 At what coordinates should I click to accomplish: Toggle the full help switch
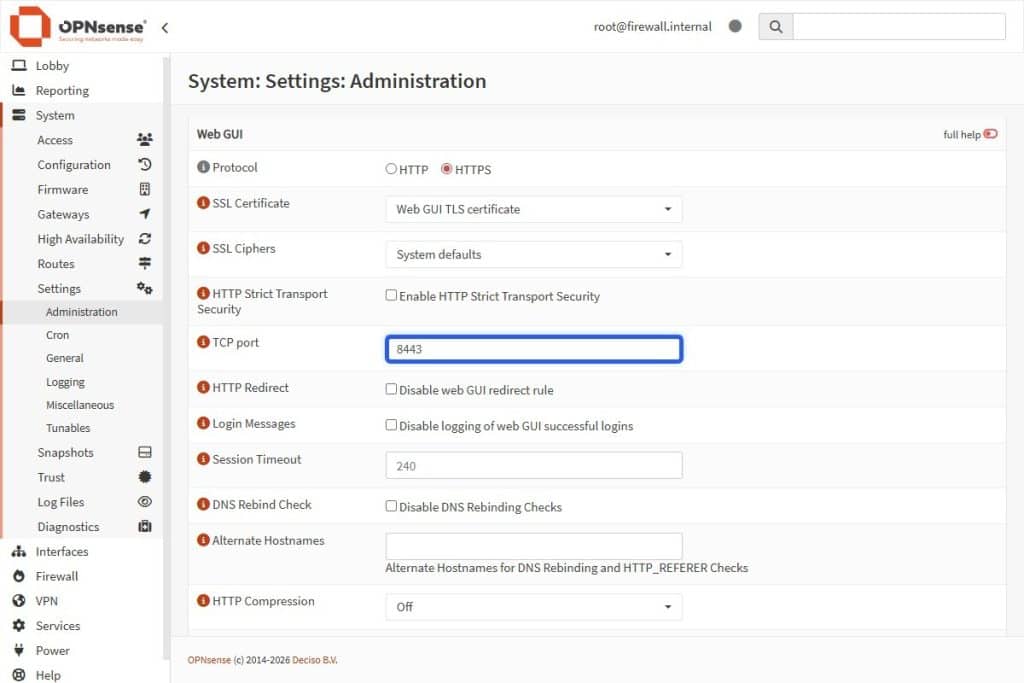tap(990, 134)
